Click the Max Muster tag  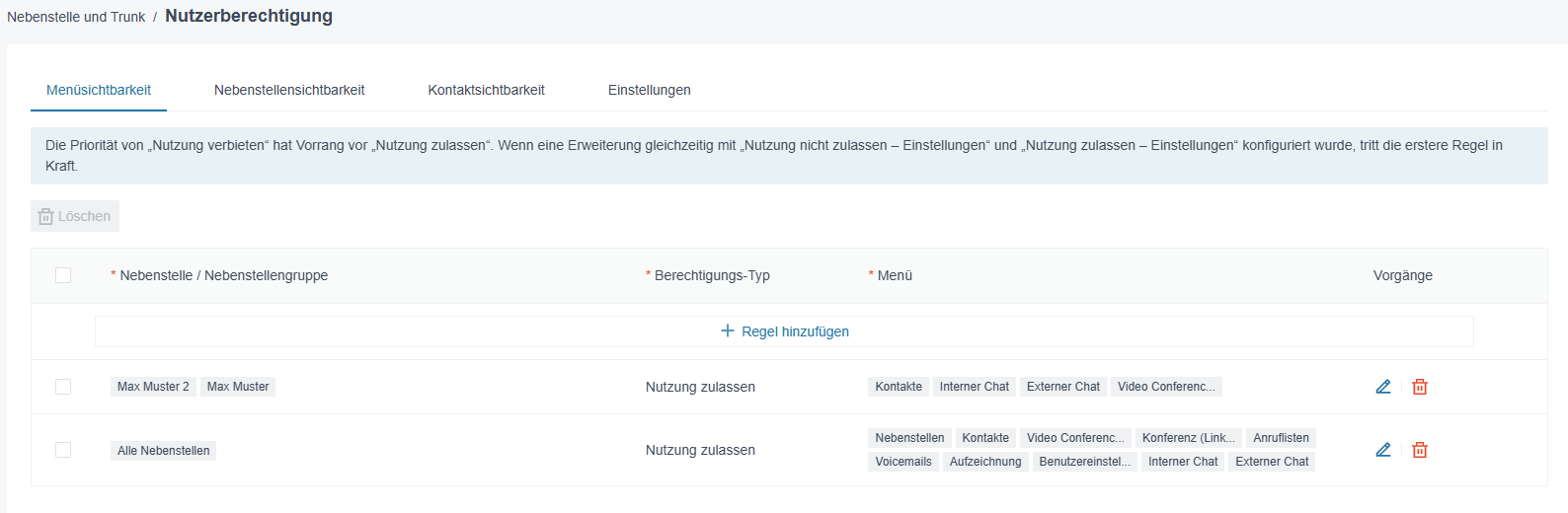tap(238, 387)
